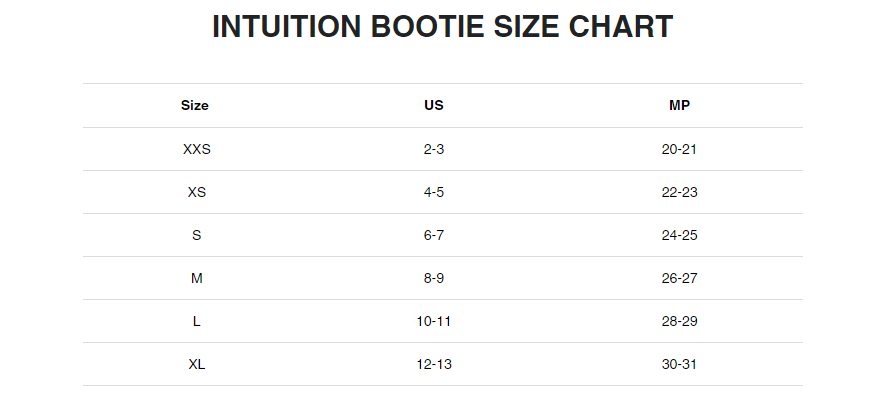Click the Intuition Bootie Size Chart title
891x411 pixels.
pos(442,27)
